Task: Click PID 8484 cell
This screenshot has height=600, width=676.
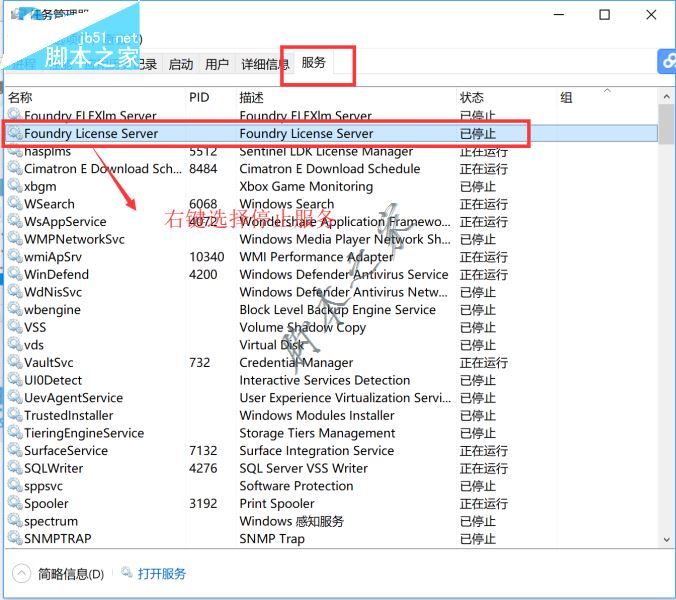Action: pyautogui.click(x=203, y=169)
